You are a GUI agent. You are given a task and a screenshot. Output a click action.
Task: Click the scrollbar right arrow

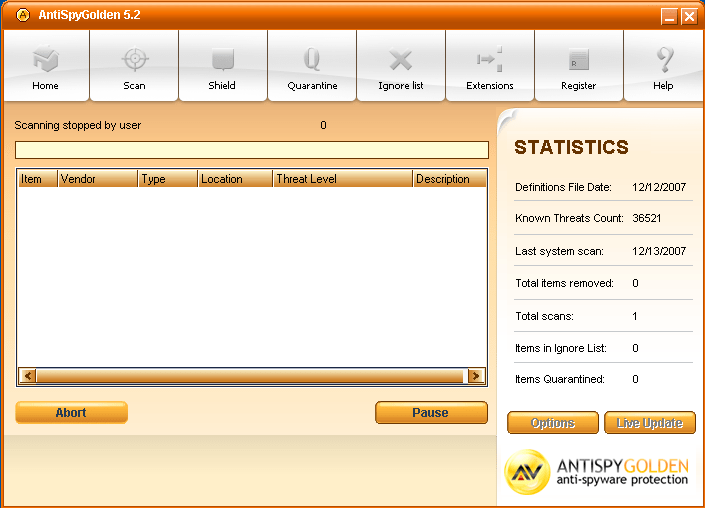tap(476, 376)
